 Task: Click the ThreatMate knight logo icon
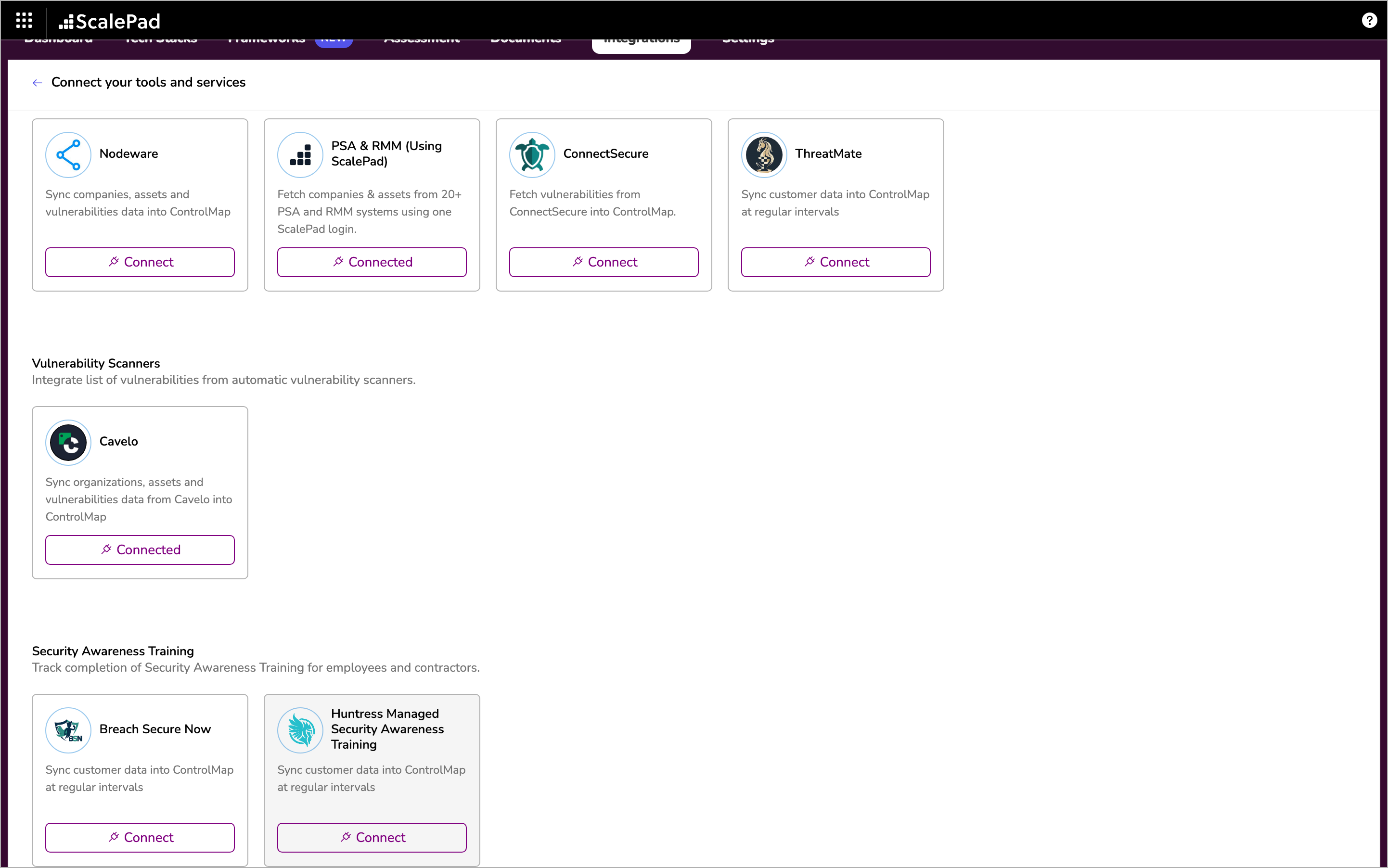point(764,154)
